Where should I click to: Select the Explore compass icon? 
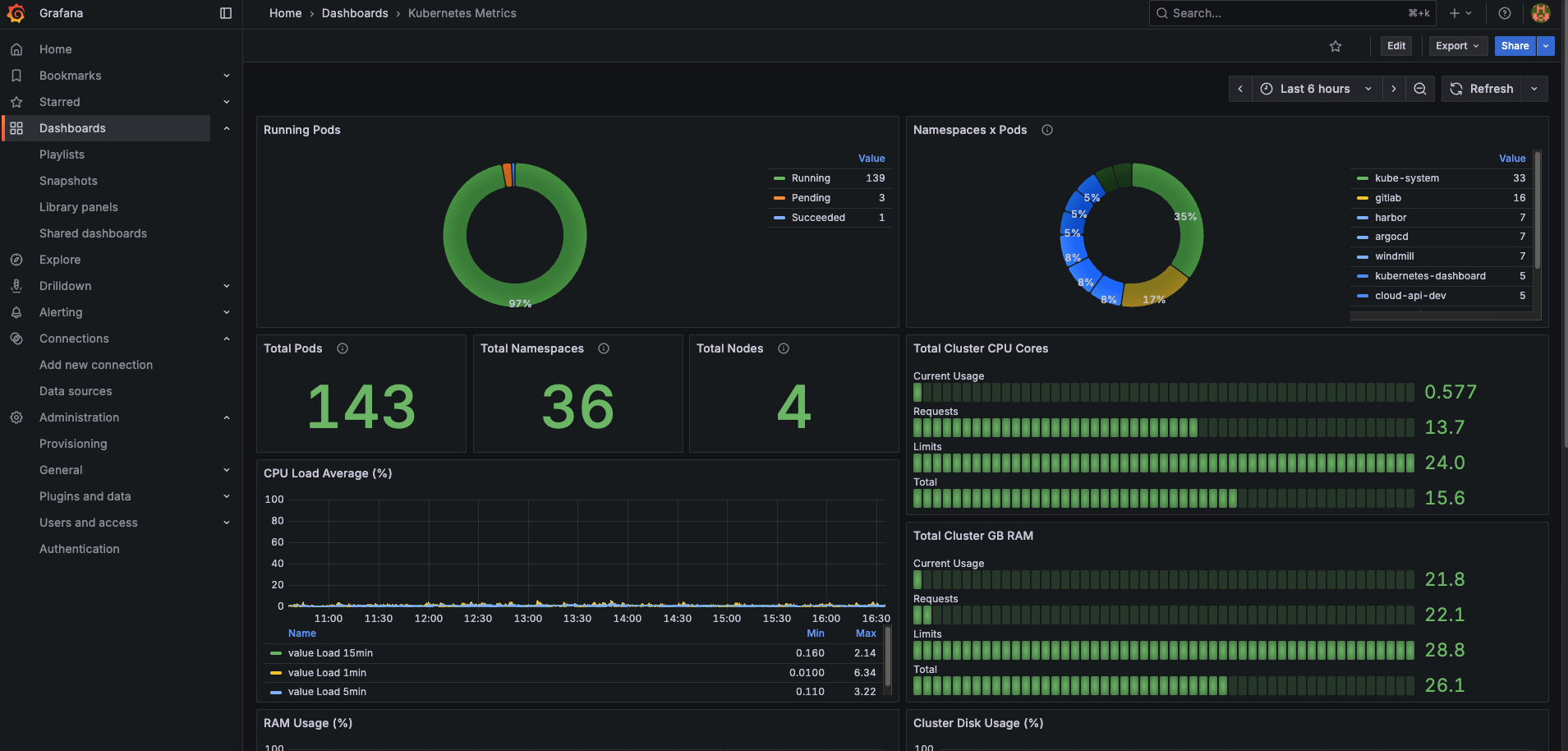point(16,259)
